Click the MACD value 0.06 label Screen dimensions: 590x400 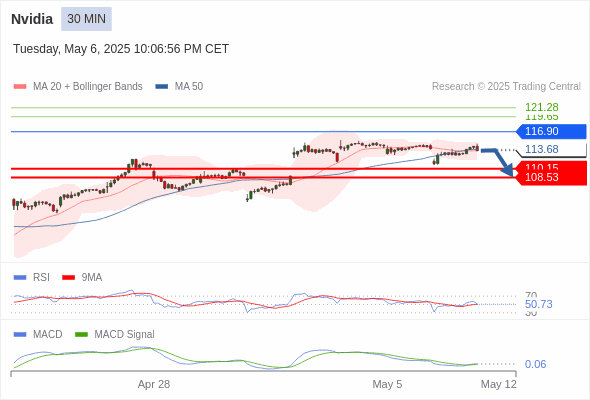tap(535, 364)
